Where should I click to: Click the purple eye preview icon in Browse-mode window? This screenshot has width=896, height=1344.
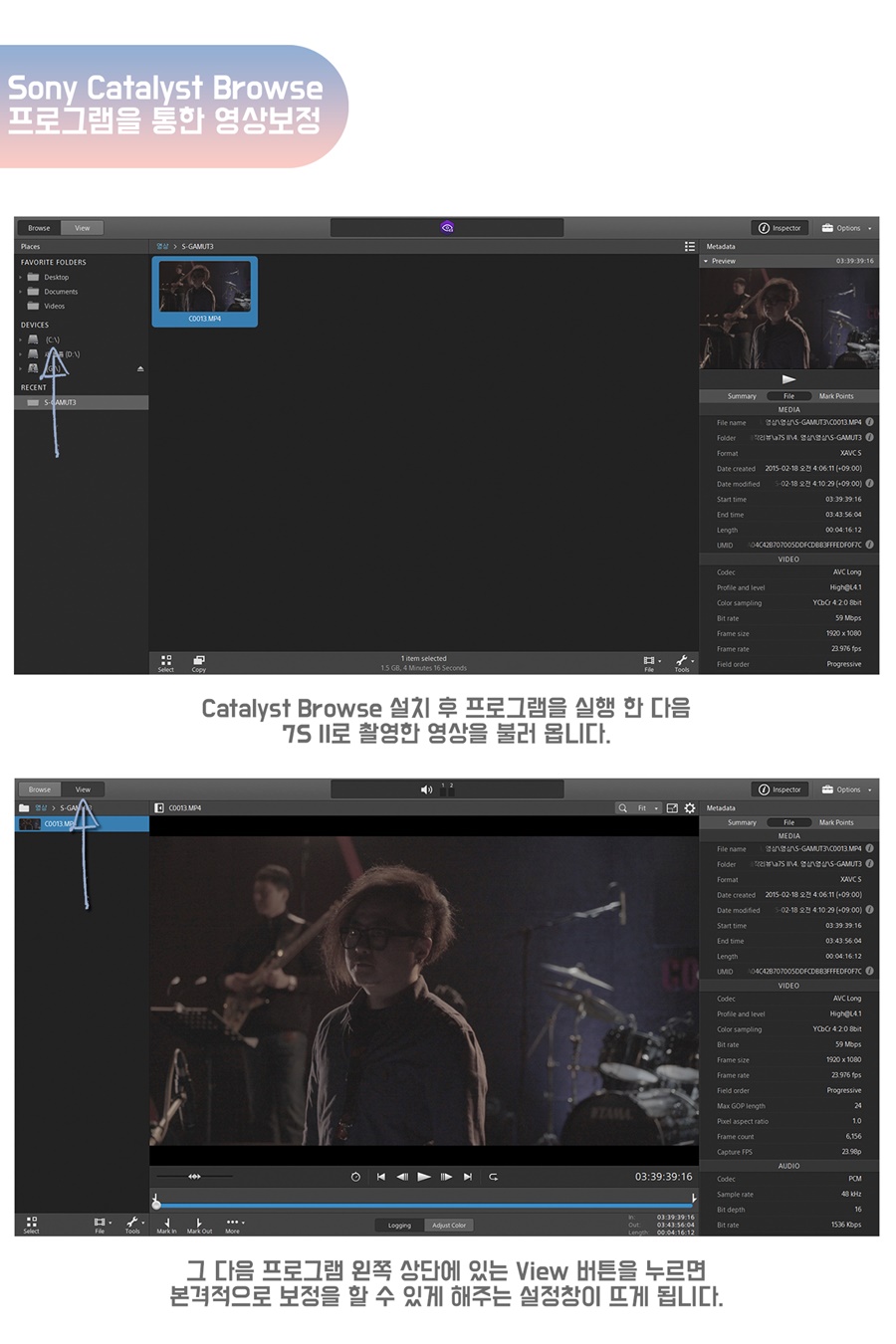(x=447, y=228)
